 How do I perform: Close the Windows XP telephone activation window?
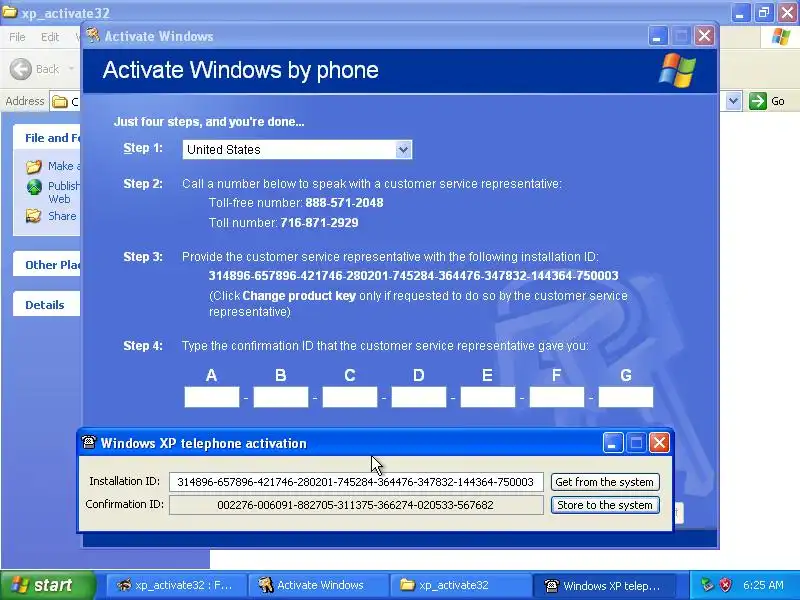659,443
